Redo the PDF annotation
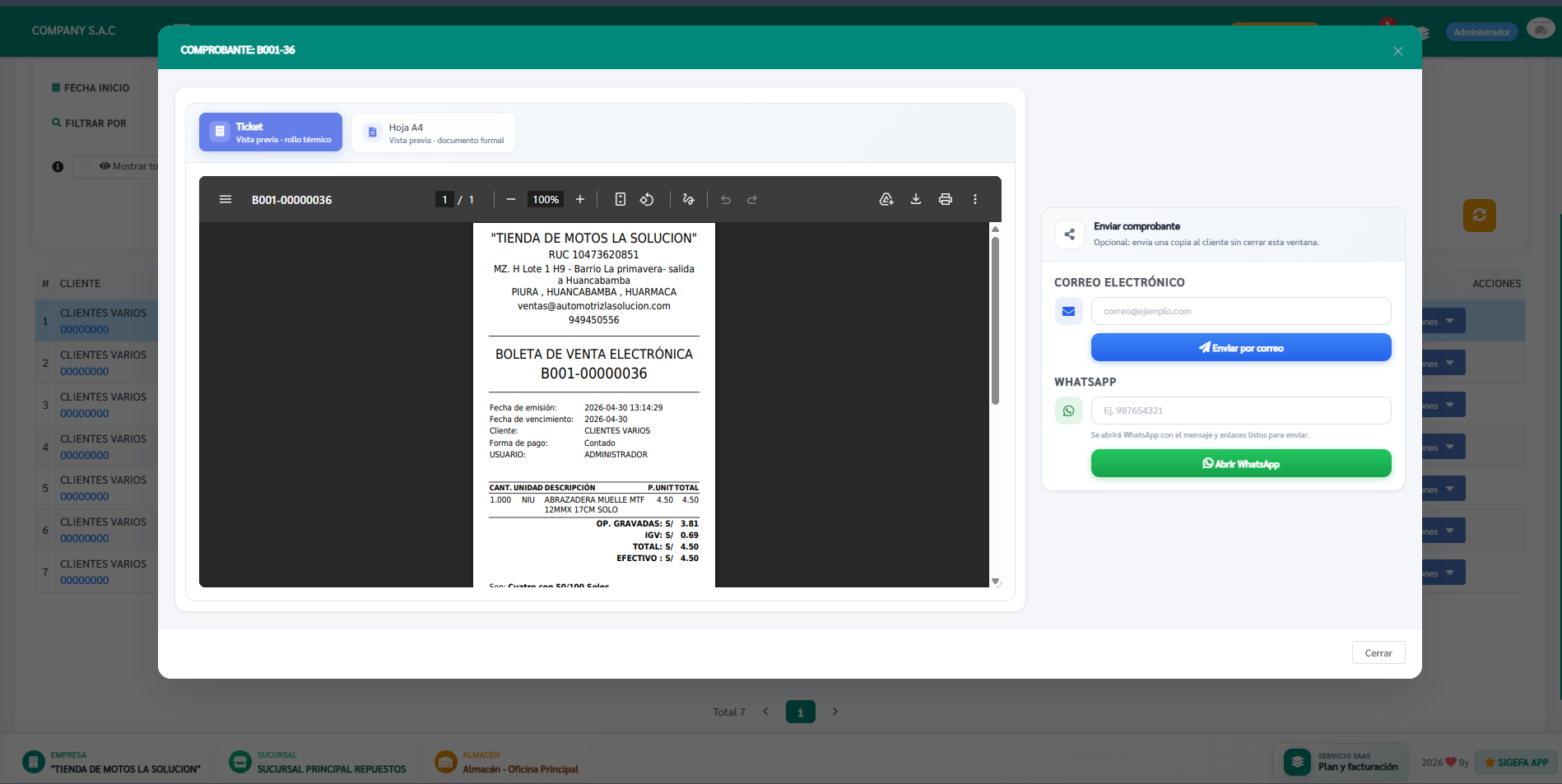This screenshot has width=1562, height=784. click(x=752, y=199)
